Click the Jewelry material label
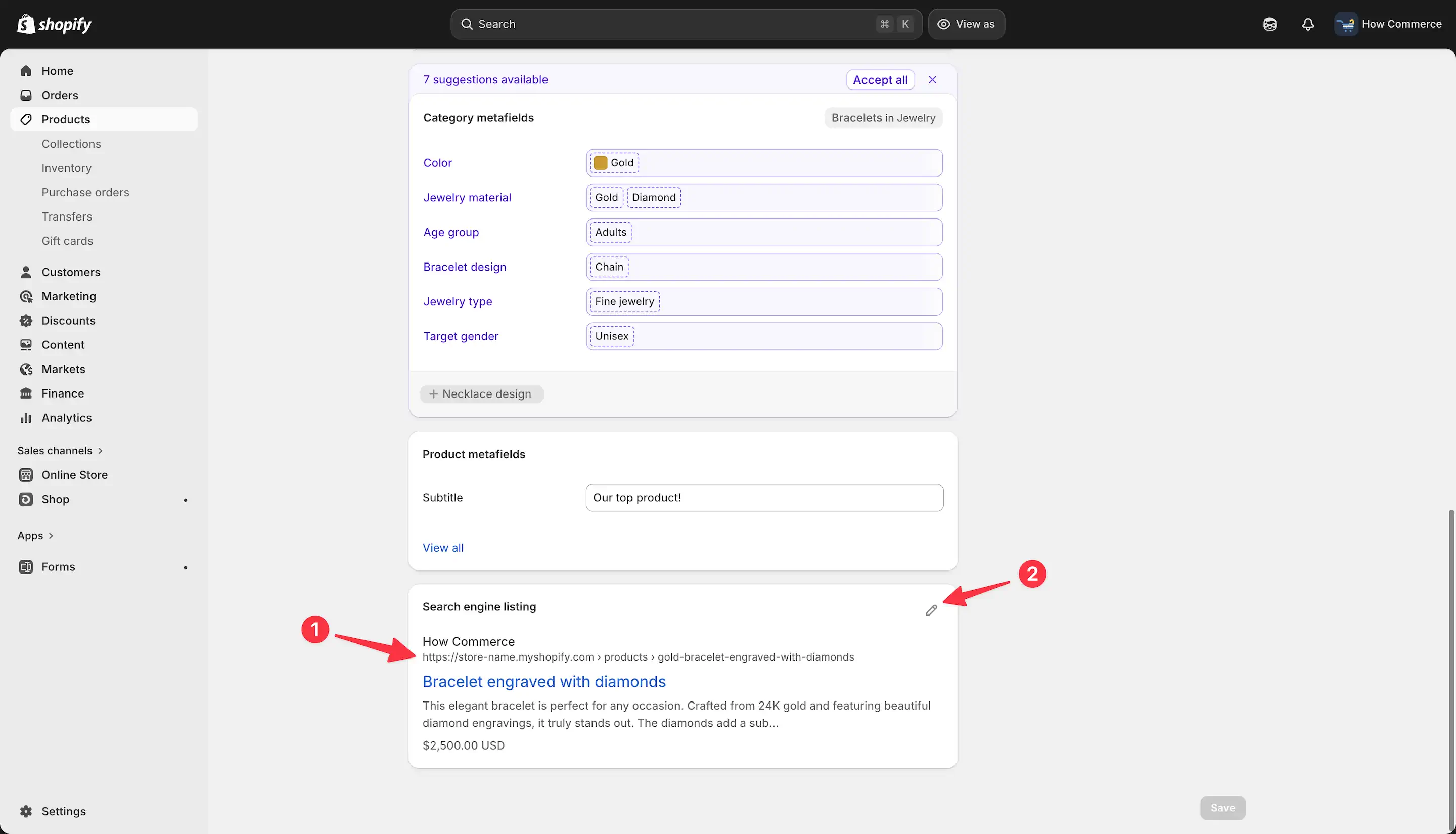The width and height of the screenshot is (1456, 834). click(x=467, y=198)
